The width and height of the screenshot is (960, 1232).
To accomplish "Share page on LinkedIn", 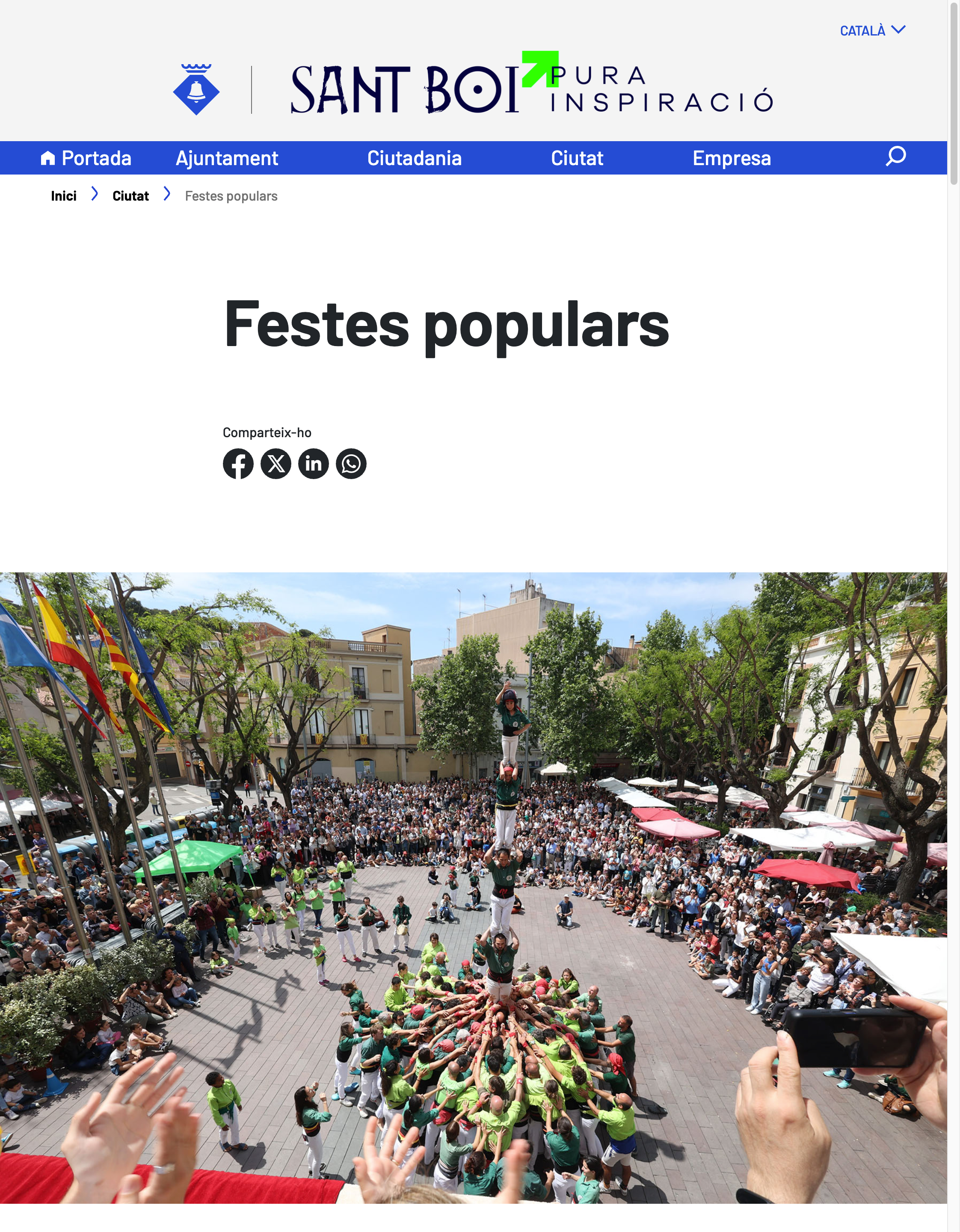I will [314, 464].
